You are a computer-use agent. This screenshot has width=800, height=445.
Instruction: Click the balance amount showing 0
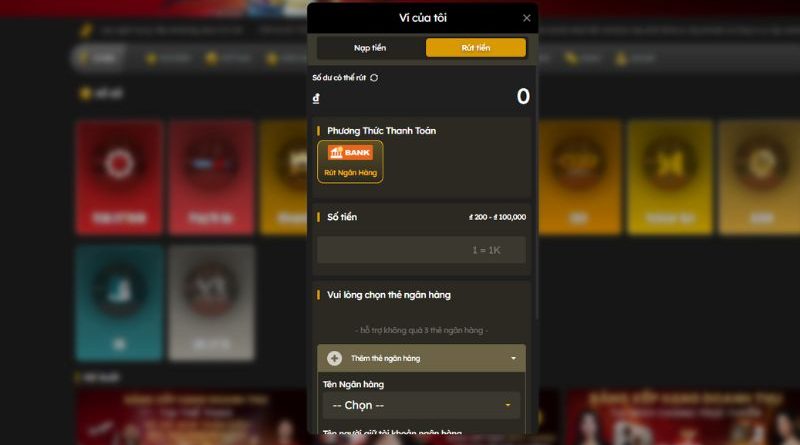coord(523,96)
